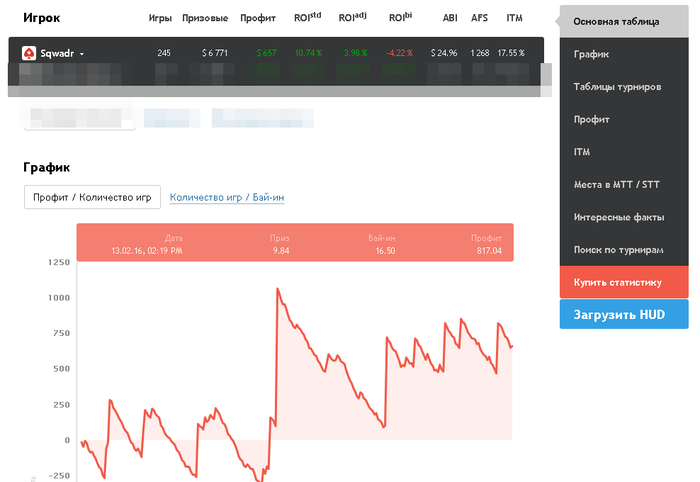Click the 1250 y-axis label
Image resolution: width=700 pixels, height=482 pixels.
[x=59, y=262]
